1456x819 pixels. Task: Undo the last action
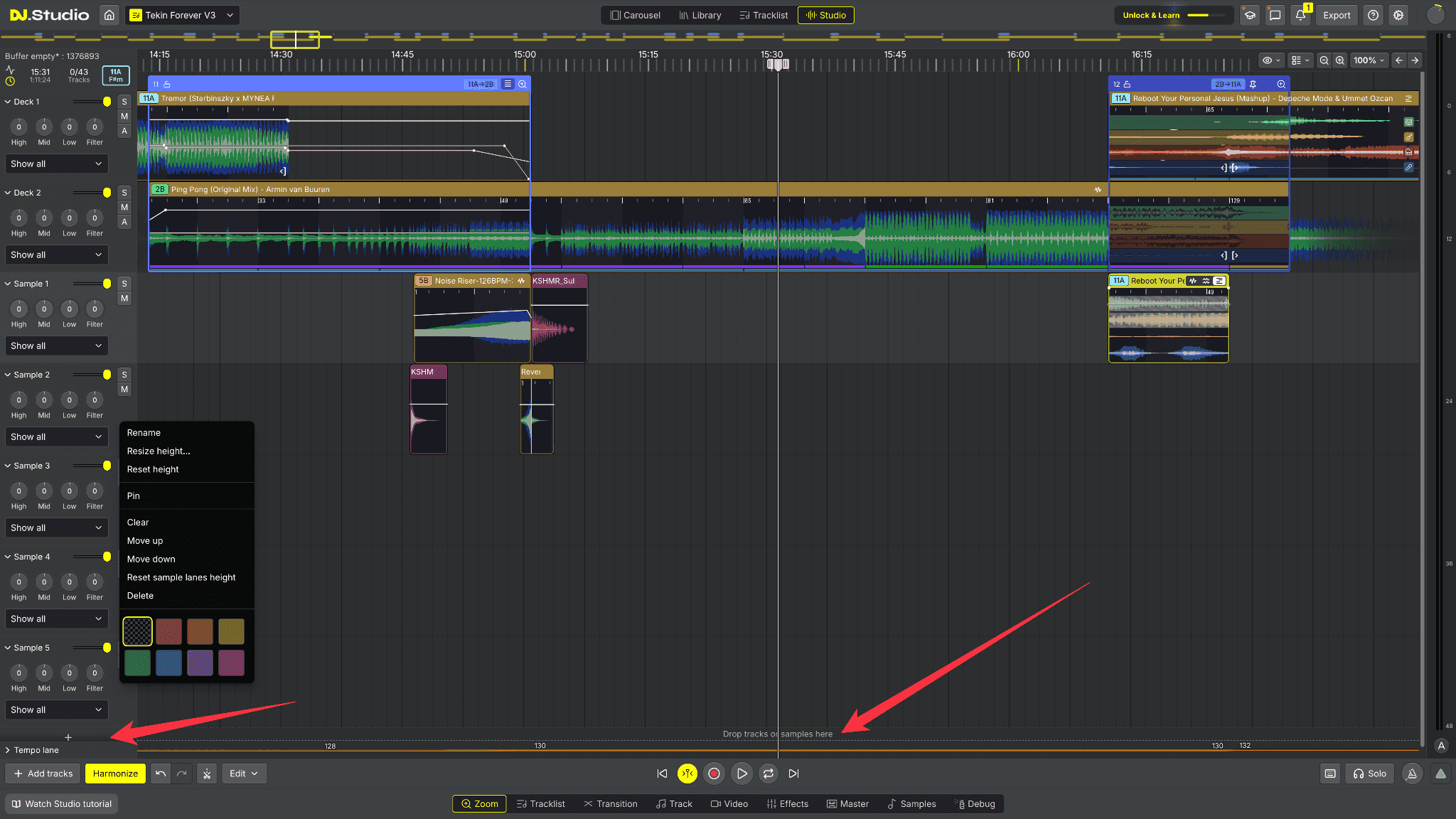point(161,773)
